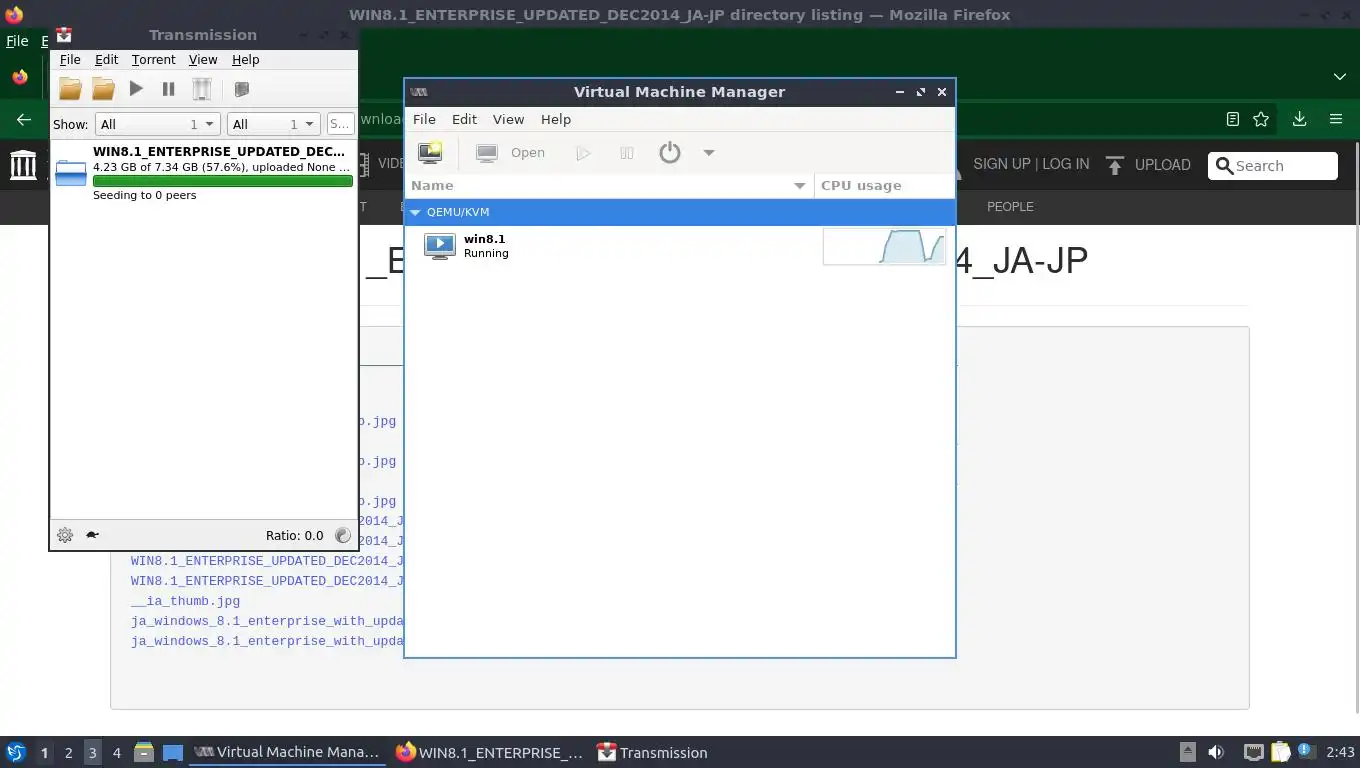This screenshot has height=768, width=1360.
Task: Open Transmission's Edit menu
Action: coord(106,60)
